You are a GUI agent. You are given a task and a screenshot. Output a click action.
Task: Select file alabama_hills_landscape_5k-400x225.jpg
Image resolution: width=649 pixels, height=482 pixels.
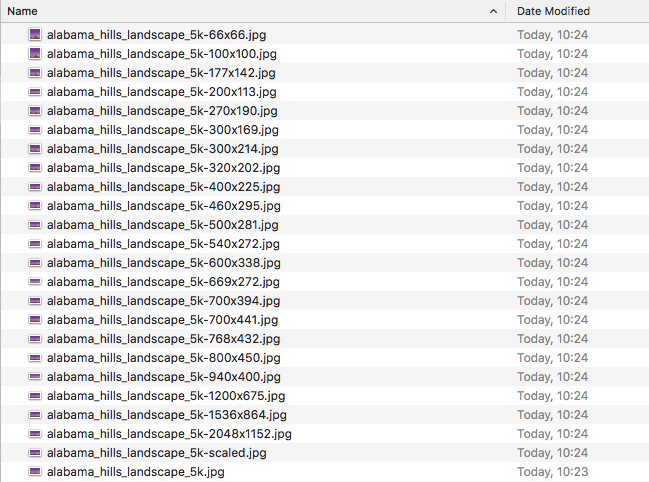tap(163, 187)
